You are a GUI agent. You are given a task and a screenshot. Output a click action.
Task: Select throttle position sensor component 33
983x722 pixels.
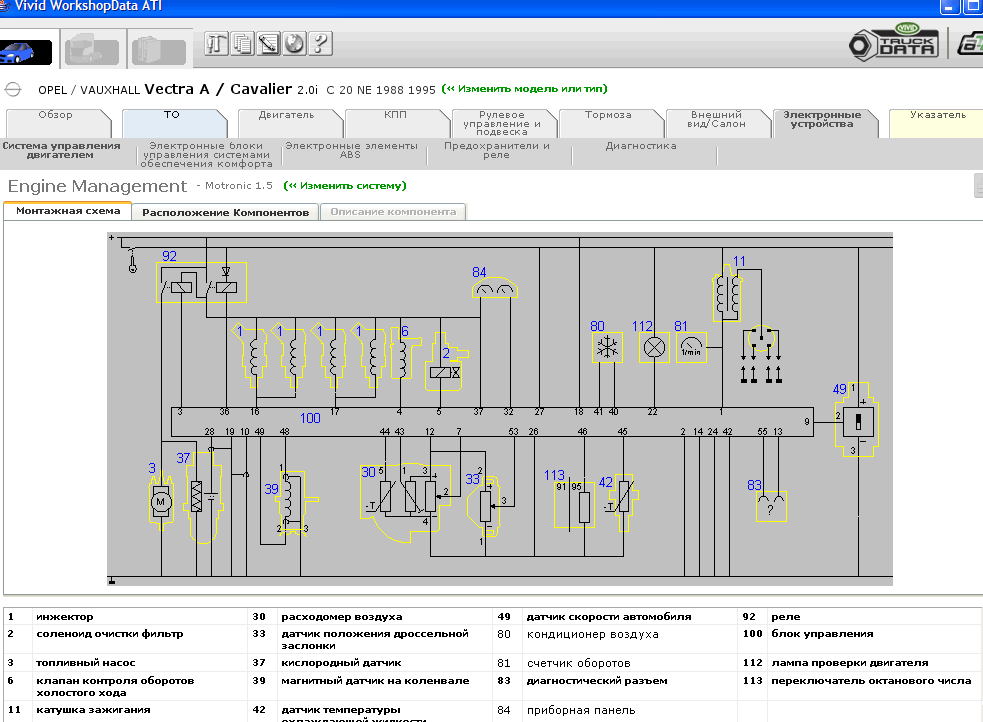(485, 506)
